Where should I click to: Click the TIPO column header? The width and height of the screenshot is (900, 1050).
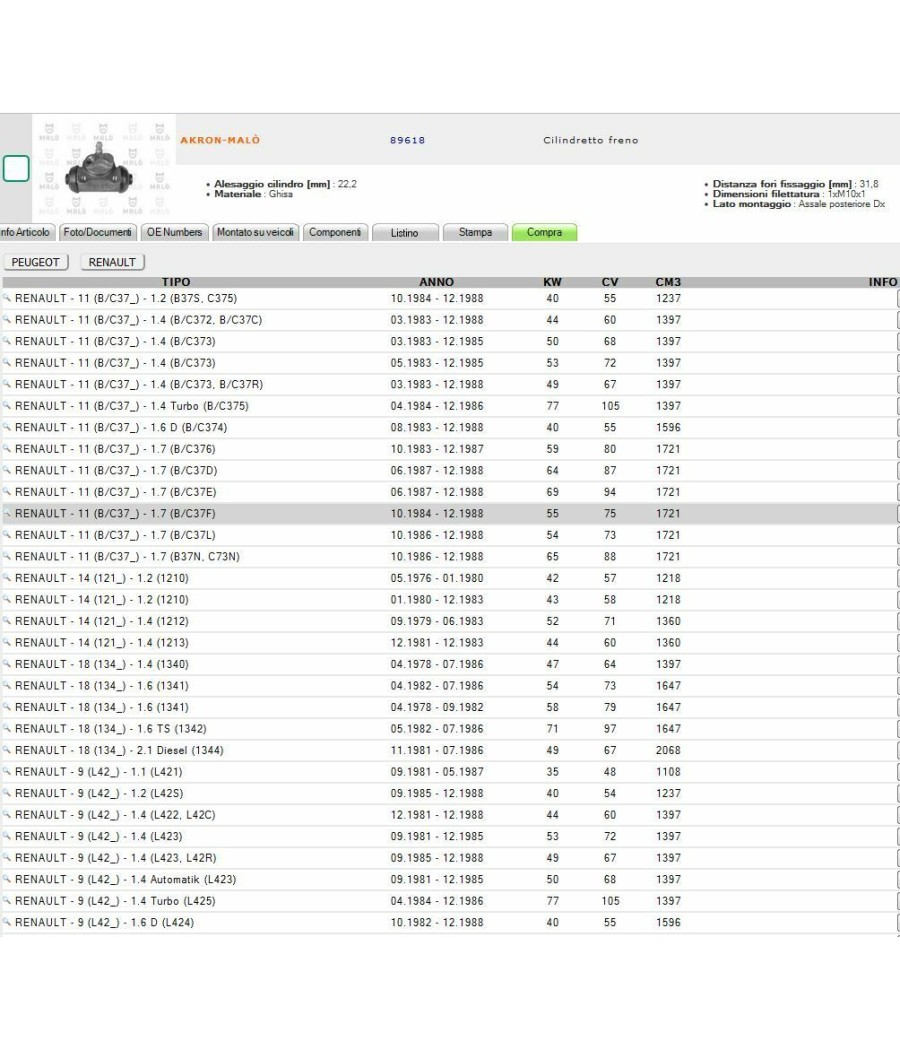coord(176,282)
